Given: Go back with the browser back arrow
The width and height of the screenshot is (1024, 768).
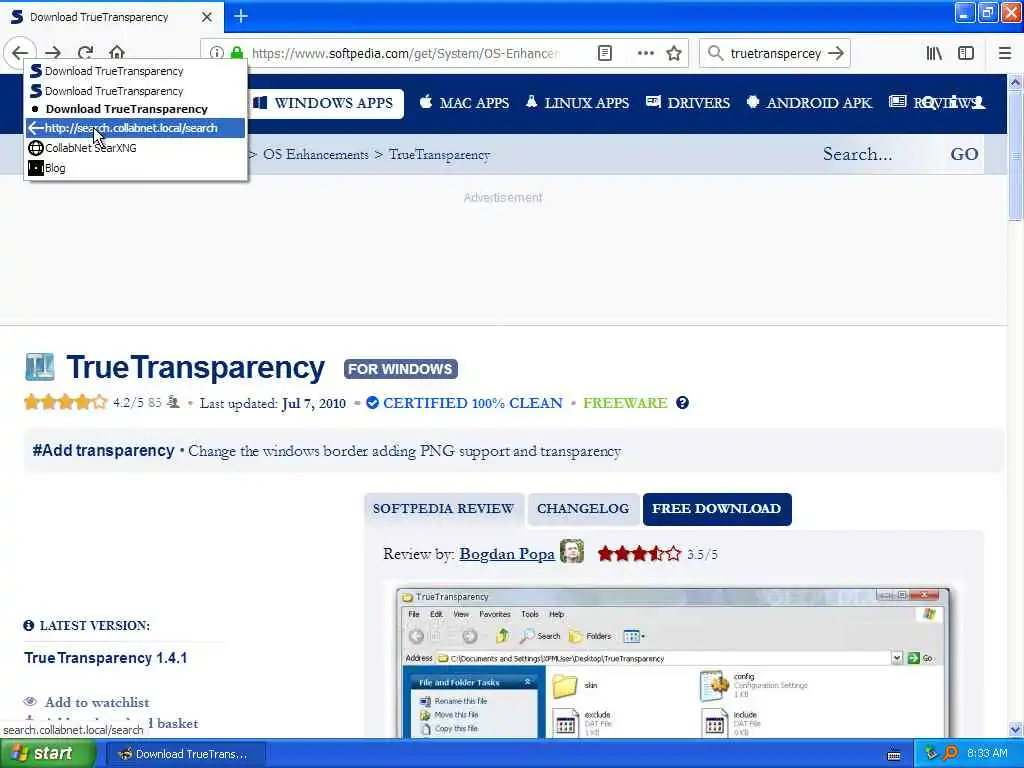Looking at the screenshot, I should click(x=20, y=53).
